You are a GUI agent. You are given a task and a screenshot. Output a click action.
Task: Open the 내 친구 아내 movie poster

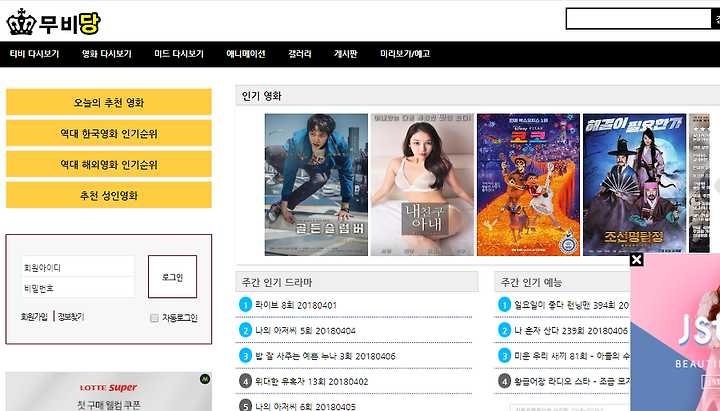click(x=422, y=185)
